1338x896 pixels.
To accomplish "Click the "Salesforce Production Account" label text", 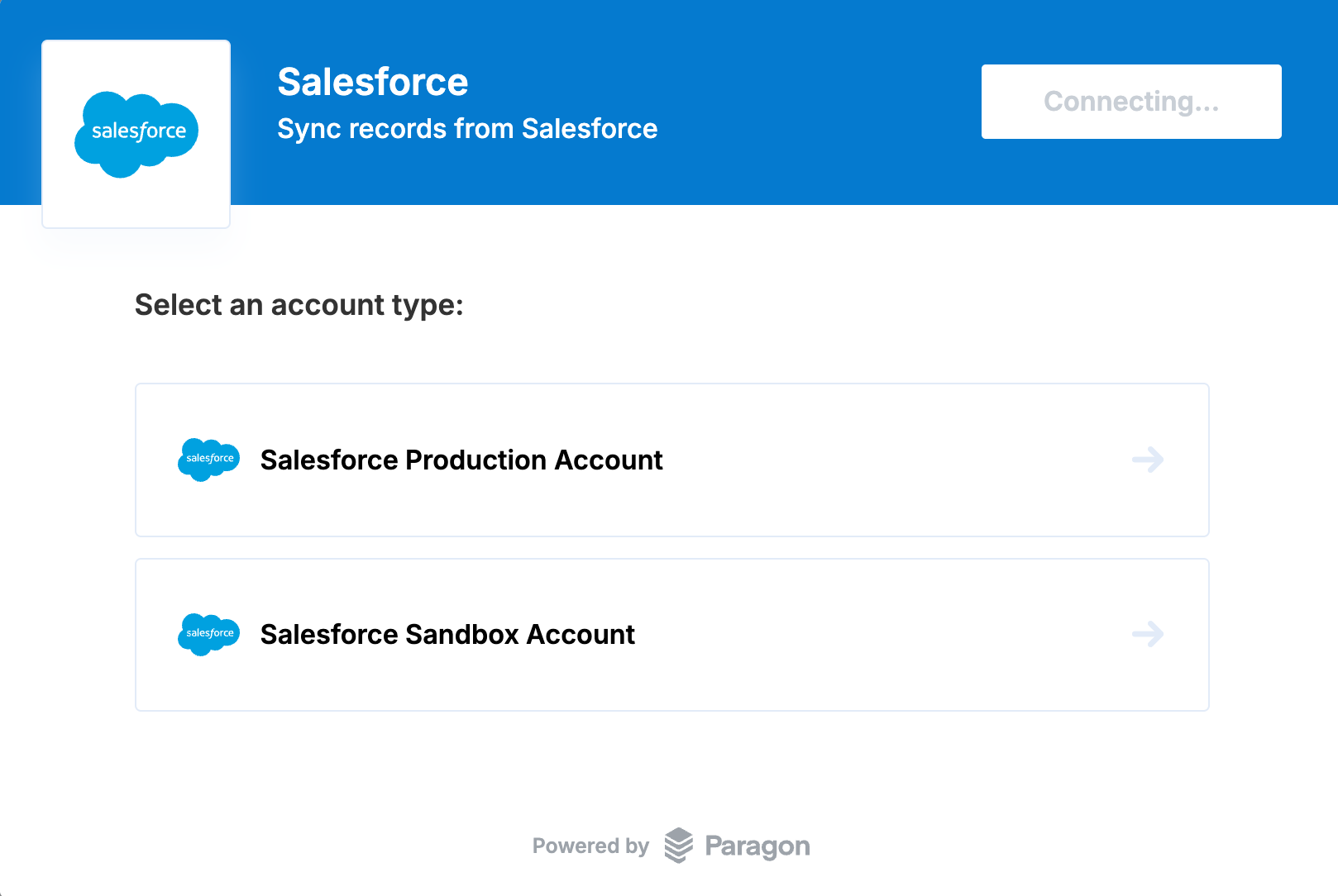I will click(461, 460).
